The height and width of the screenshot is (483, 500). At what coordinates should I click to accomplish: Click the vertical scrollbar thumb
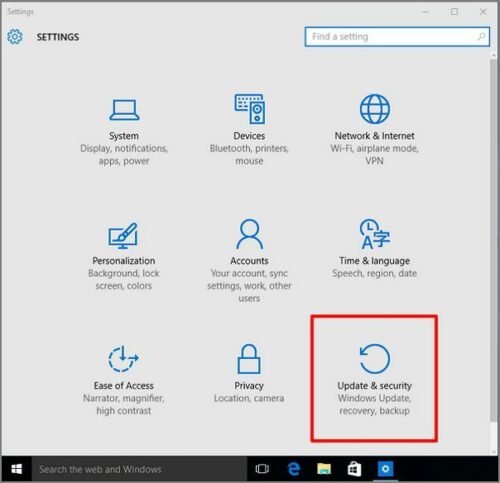(494, 240)
